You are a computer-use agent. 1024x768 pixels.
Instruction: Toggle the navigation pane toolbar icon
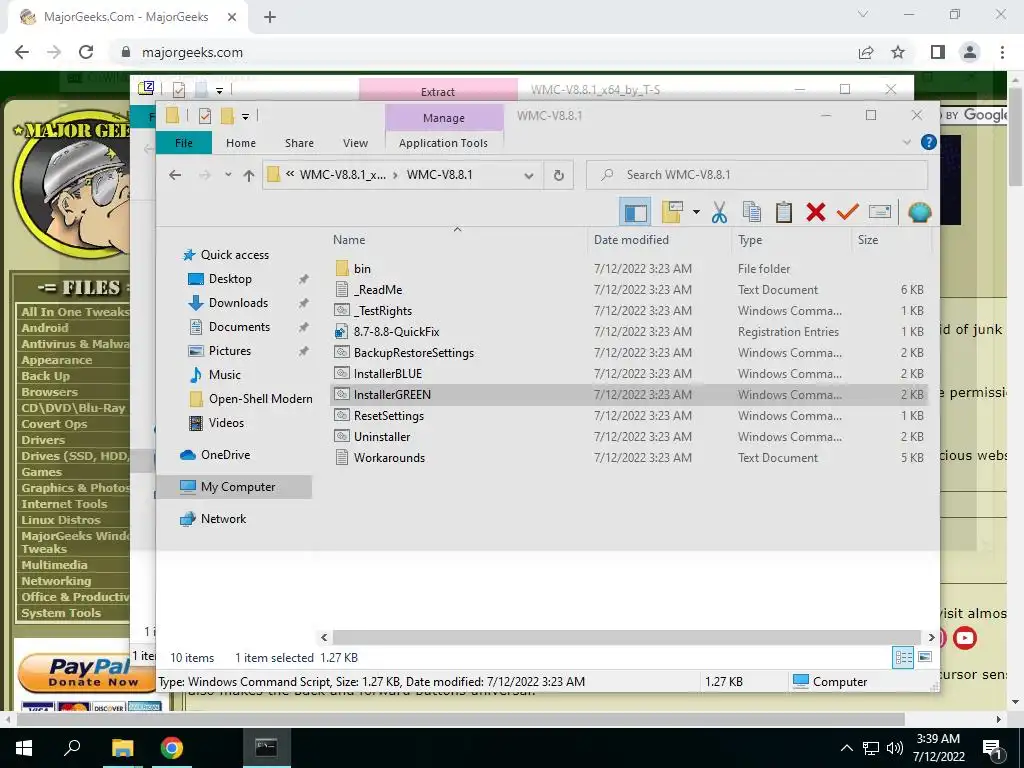point(635,212)
